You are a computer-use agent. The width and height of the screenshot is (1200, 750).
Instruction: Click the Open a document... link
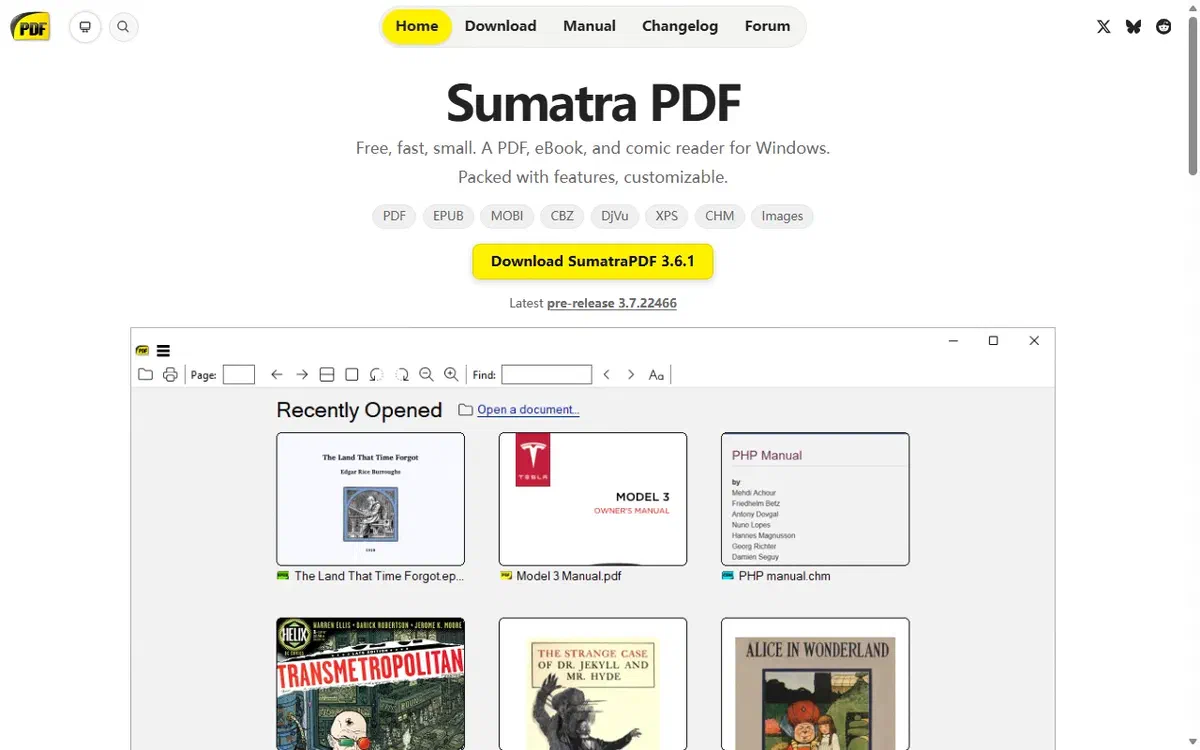click(x=528, y=410)
